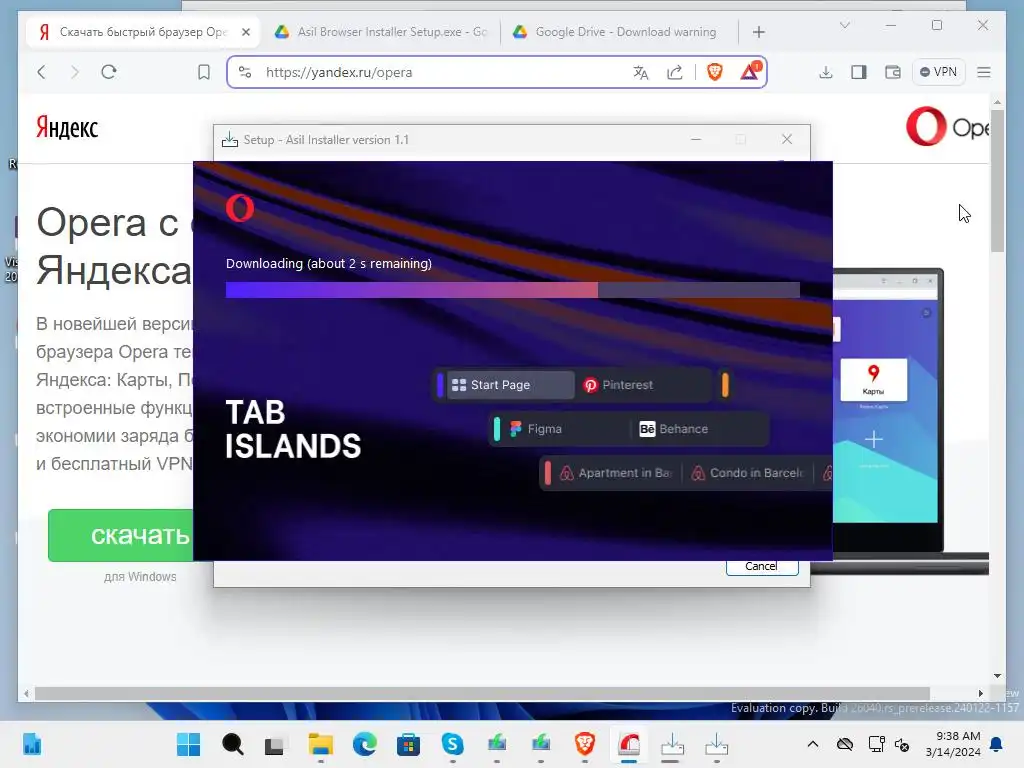
Task: Open Skype from taskbar
Action: 453,744
